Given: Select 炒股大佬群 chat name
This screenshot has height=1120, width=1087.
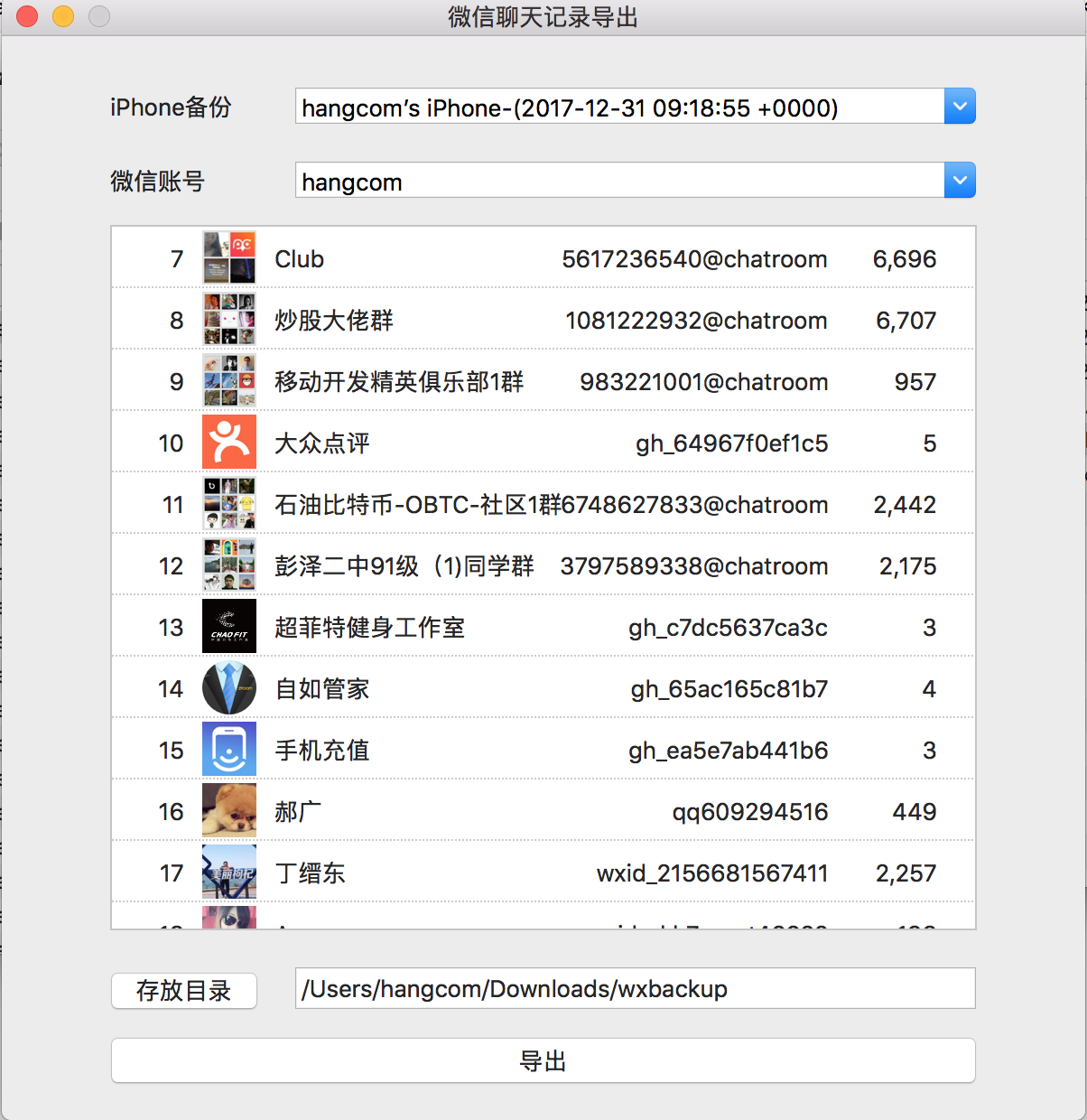Looking at the screenshot, I should (x=334, y=321).
